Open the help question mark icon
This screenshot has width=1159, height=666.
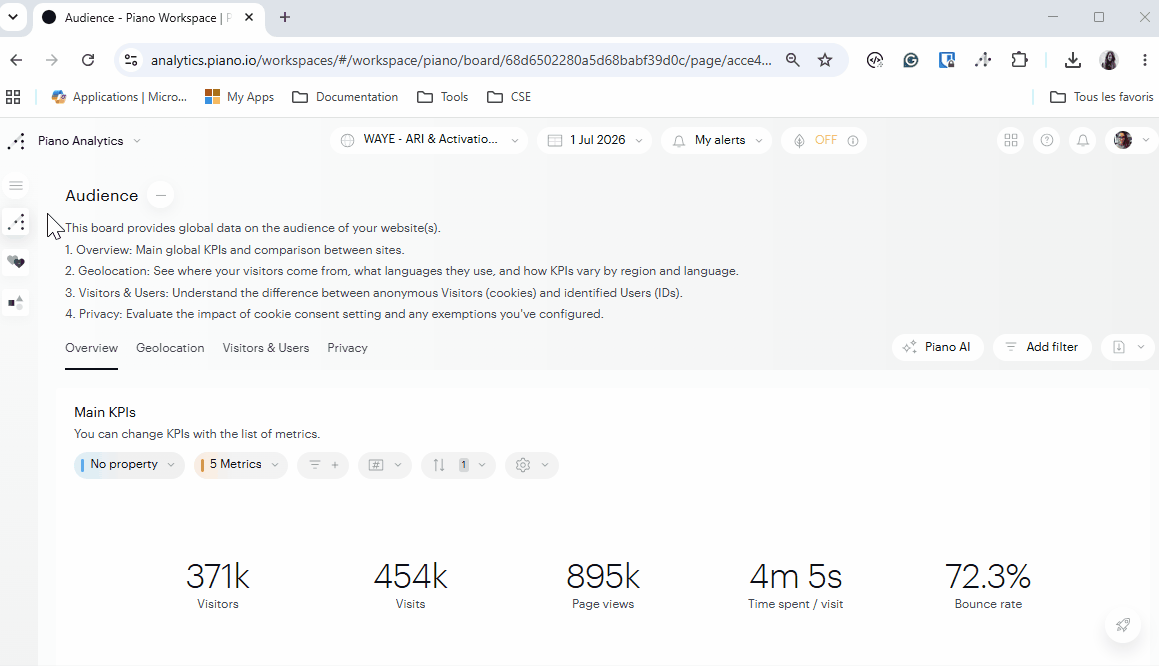click(1047, 140)
